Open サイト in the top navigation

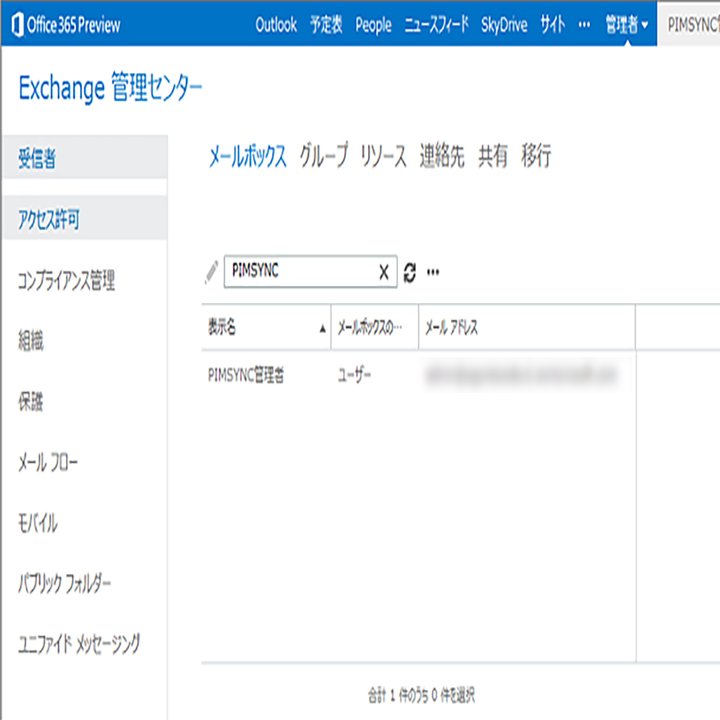coord(552,24)
